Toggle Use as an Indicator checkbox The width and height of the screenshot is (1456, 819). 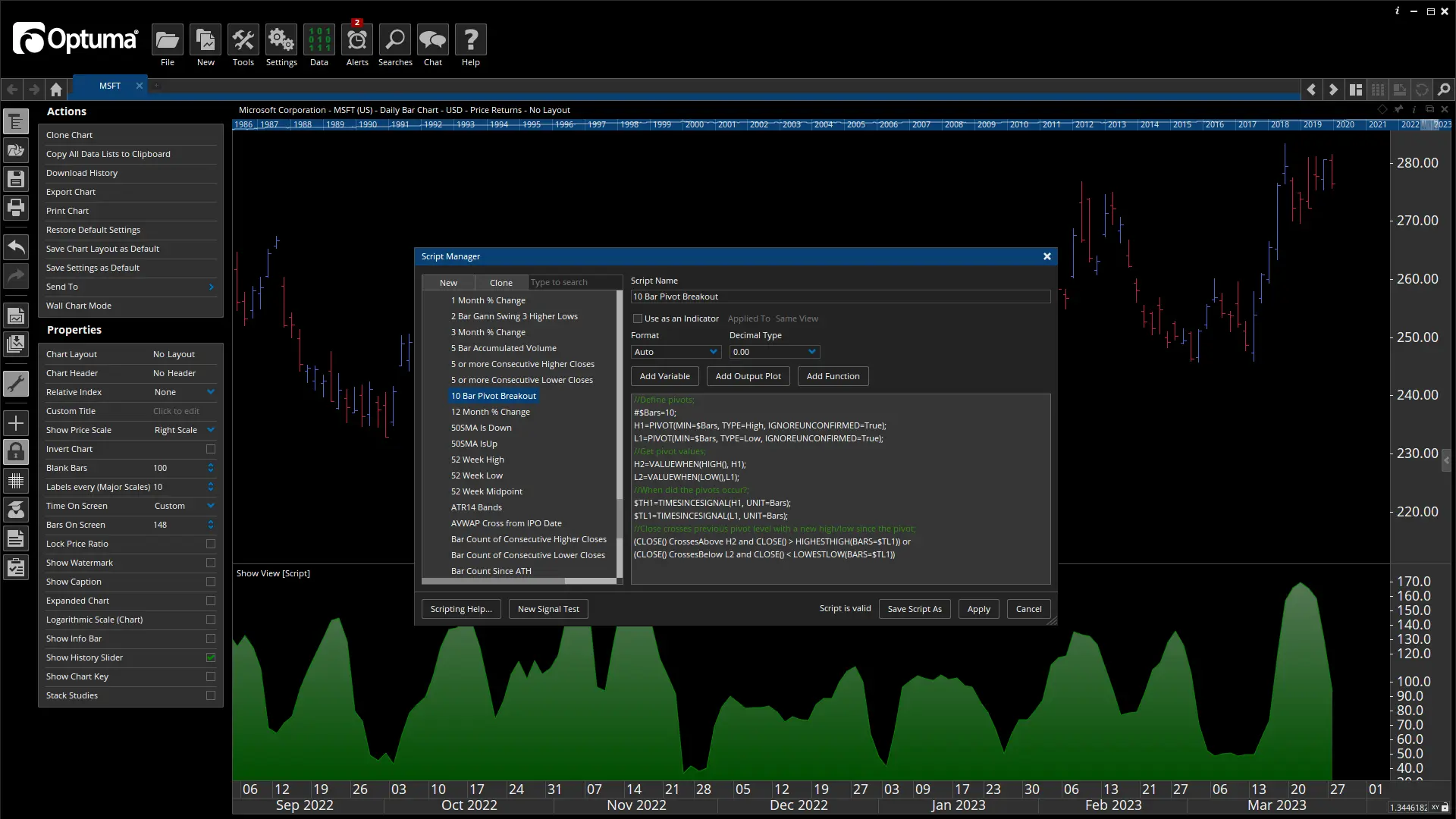point(638,318)
